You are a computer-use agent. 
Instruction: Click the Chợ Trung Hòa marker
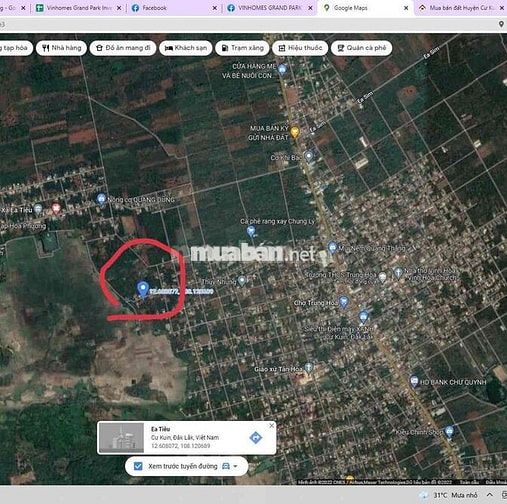click(344, 302)
